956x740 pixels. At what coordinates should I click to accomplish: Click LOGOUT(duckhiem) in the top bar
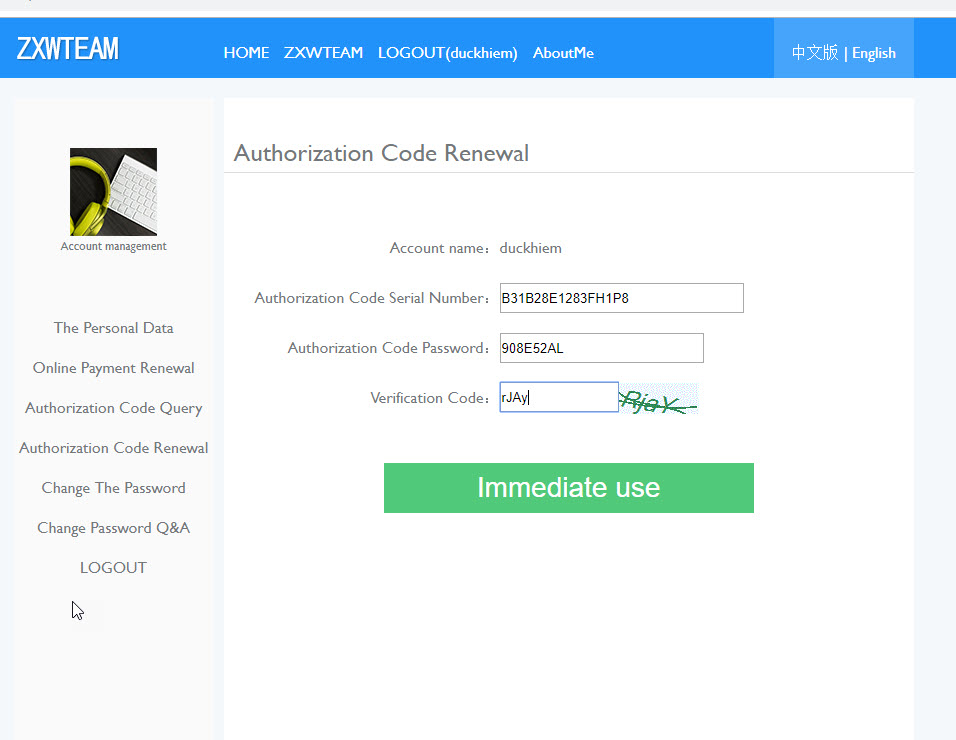pyautogui.click(x=447, y=53)
